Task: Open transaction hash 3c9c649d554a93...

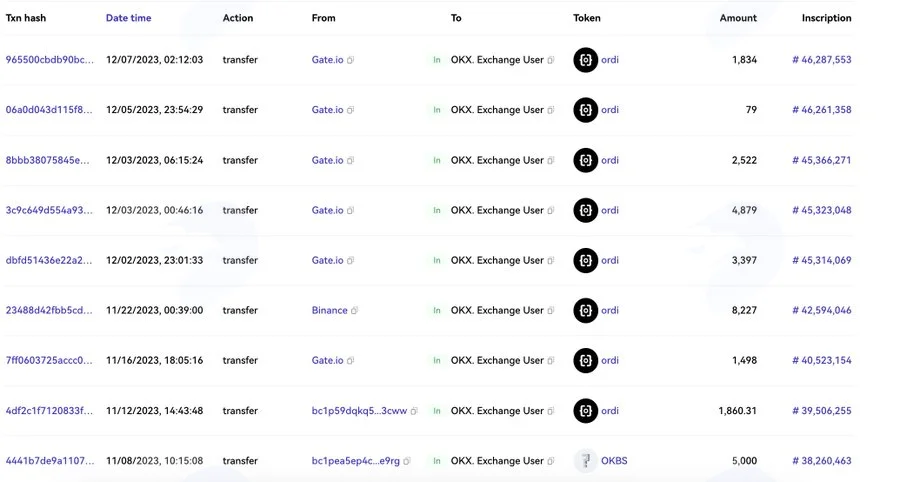Action: 49,210
